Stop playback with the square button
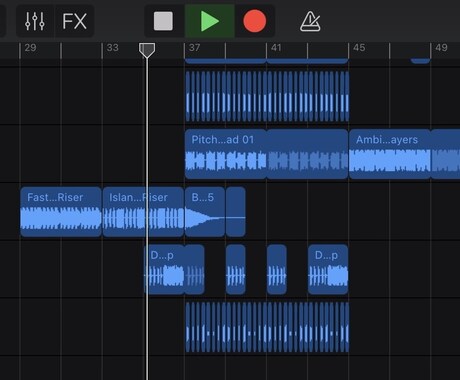 pos(163,21)
